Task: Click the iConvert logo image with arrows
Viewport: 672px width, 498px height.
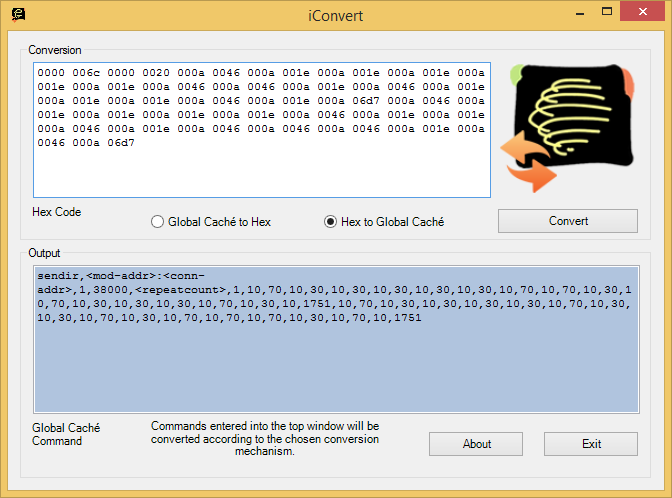Action: click(567, 128)
